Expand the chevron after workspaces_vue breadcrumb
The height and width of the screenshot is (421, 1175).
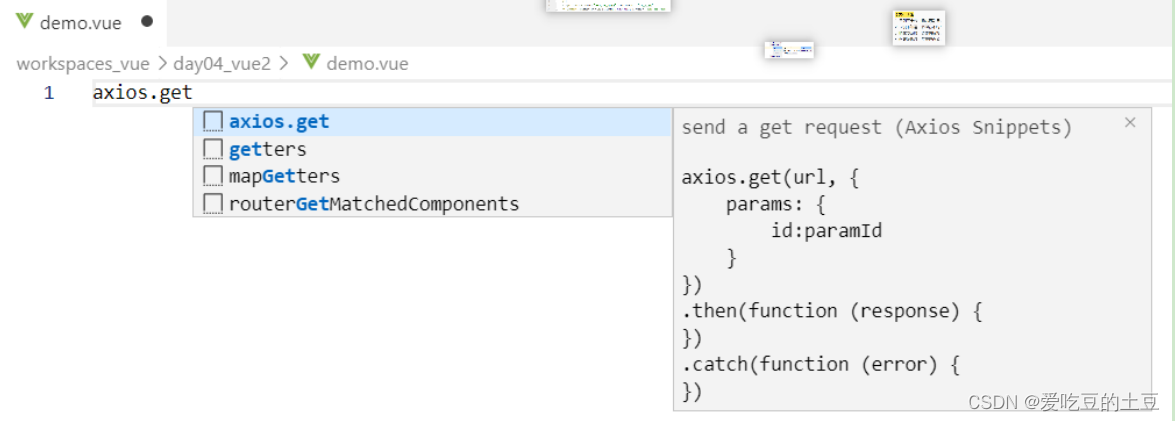tap(161, 64)
